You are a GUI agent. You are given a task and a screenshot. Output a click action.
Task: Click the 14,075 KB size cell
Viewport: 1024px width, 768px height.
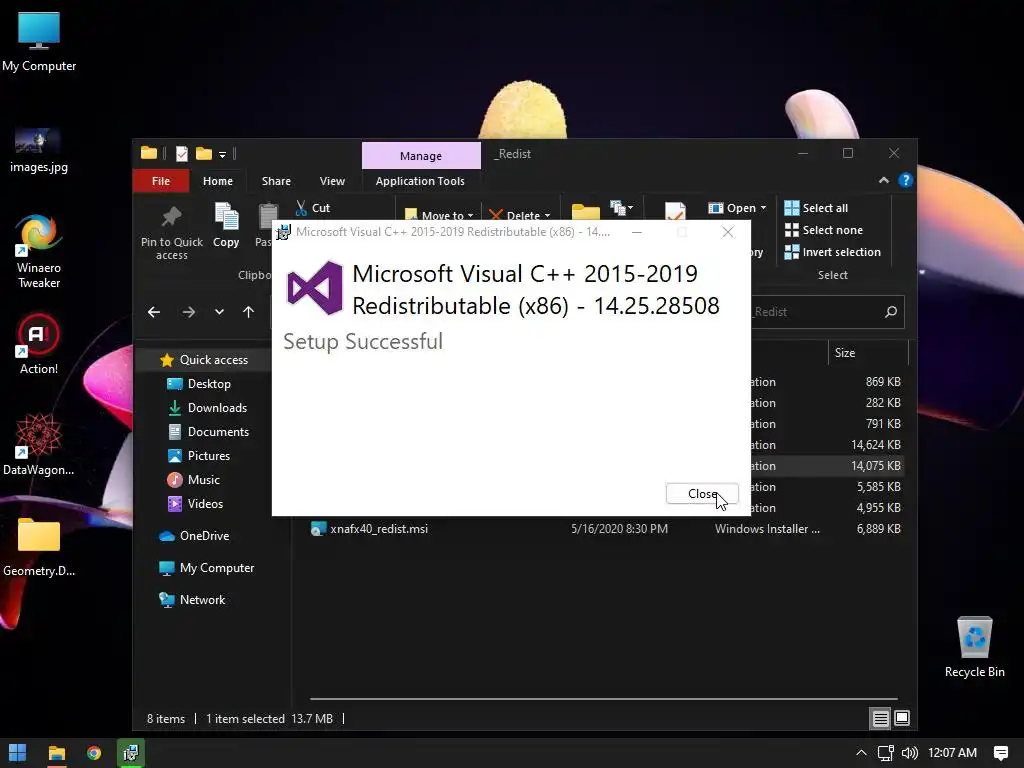click(876, 466)
